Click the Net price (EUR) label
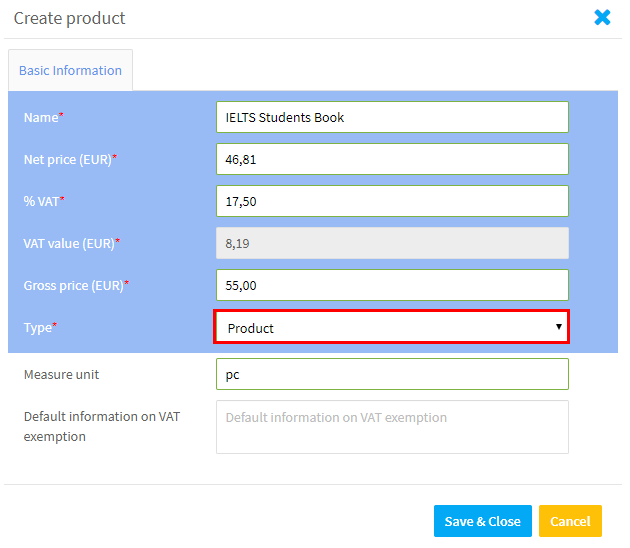Image resolution: width=630 pixels, height=548 pixels. coord(70,159)
